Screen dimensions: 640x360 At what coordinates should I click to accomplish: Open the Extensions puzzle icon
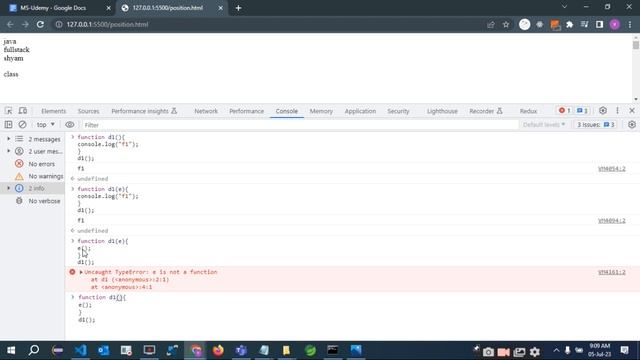pyautogui.click(x=570, y=24)
